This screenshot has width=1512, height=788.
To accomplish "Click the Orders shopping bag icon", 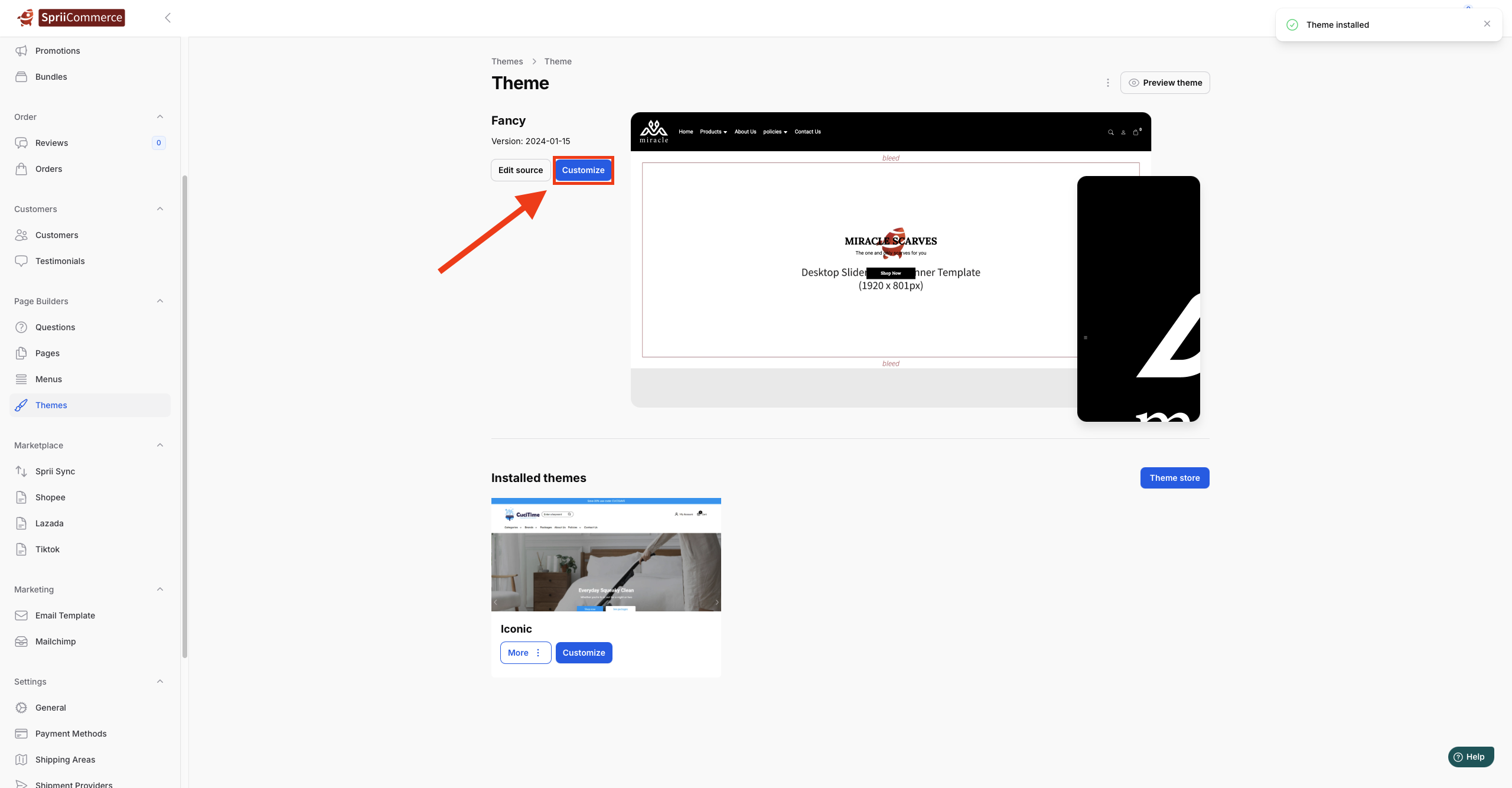I will [x=21, y=169].
